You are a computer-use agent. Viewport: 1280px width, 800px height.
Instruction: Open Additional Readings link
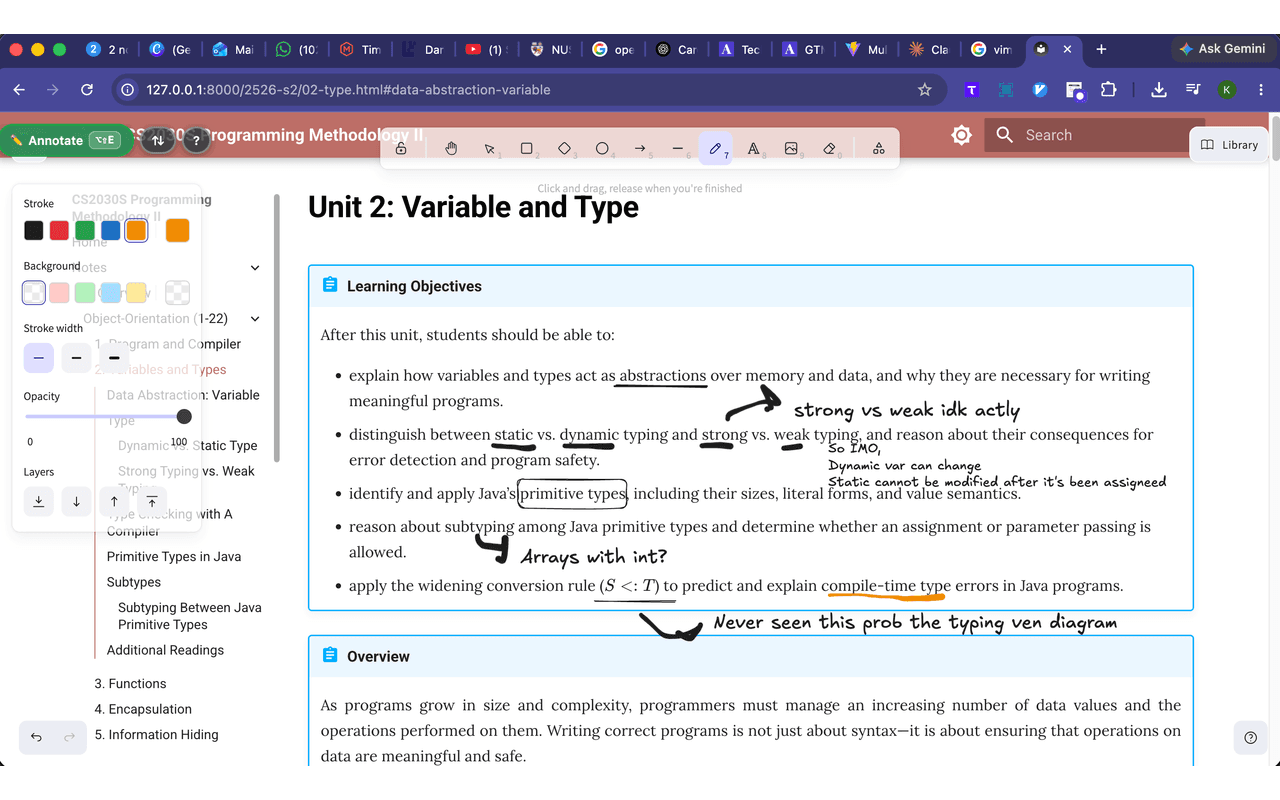pyautogui.click(x=166, y=650)
